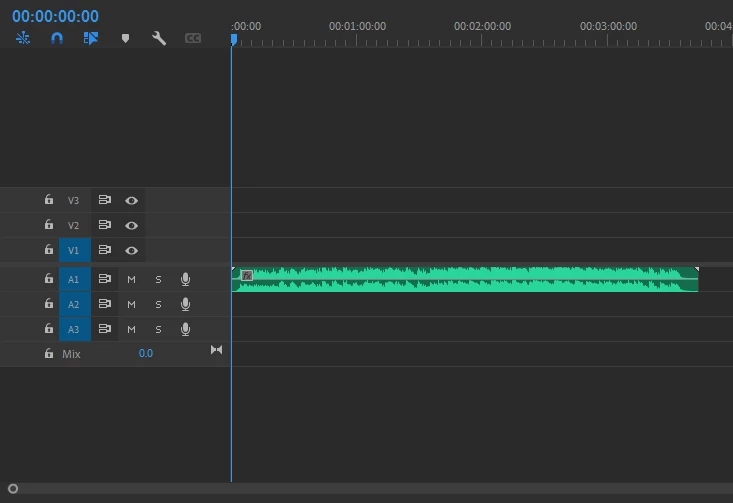Add a marker with the marker icon
Image resolution: width=733 pixels, height=503 pixels.
pos(125,38)
